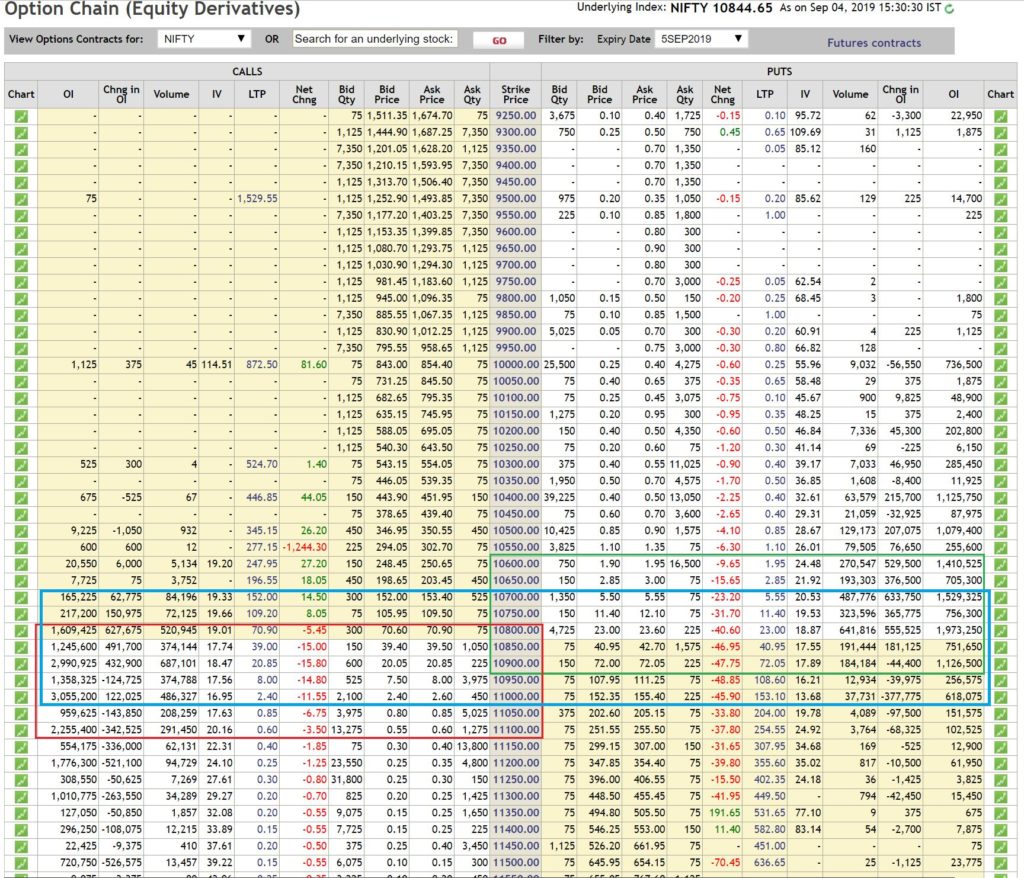This screenshot has width=1024, height=878.
Task: Open calls chart icon for strike 10800.00
Action: 21,631
